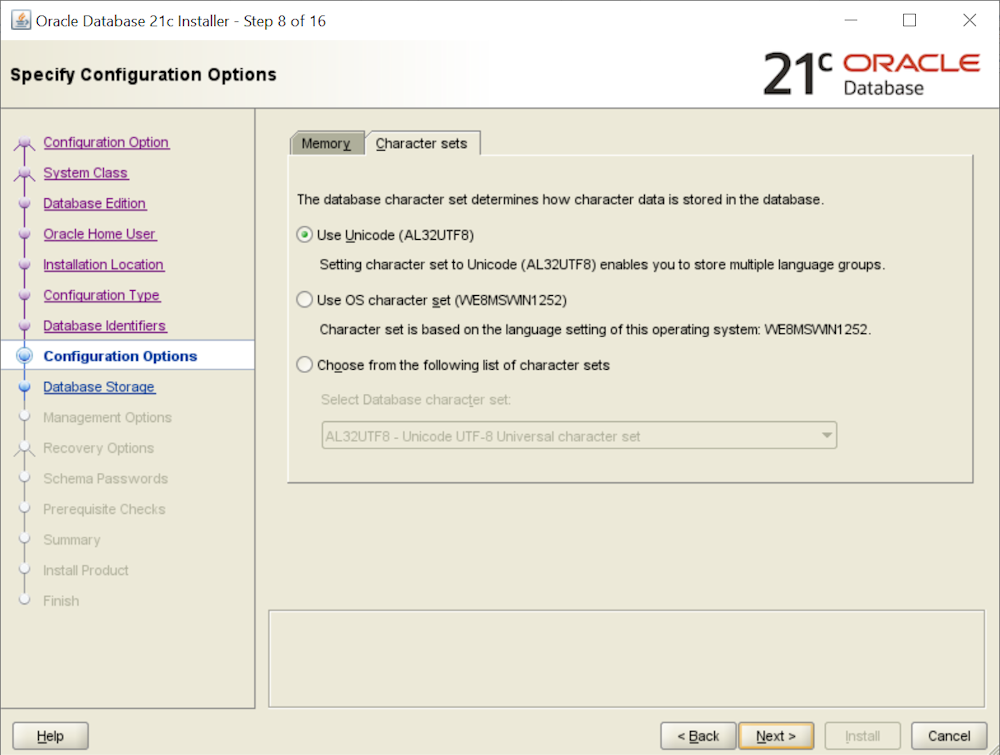Jump to Oracle Home User step
Image resolution: width=1000 pixels, height=755 pixels.
pyautogui.click(x=99, y=234)
